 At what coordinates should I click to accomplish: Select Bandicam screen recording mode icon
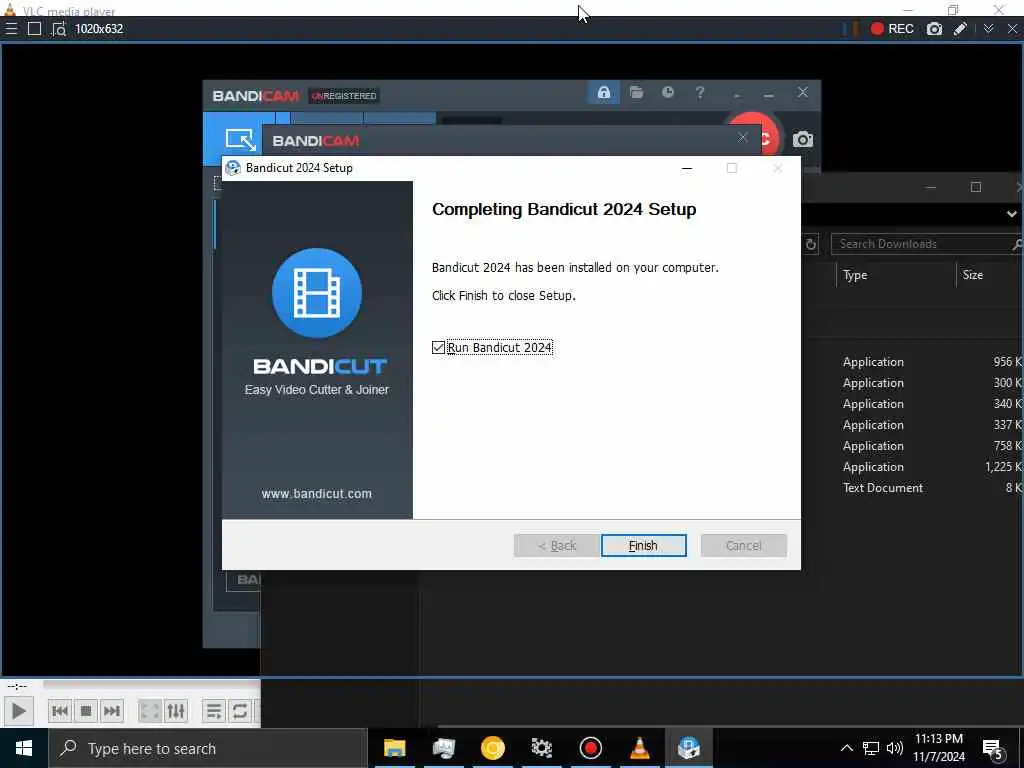point(240,140)
